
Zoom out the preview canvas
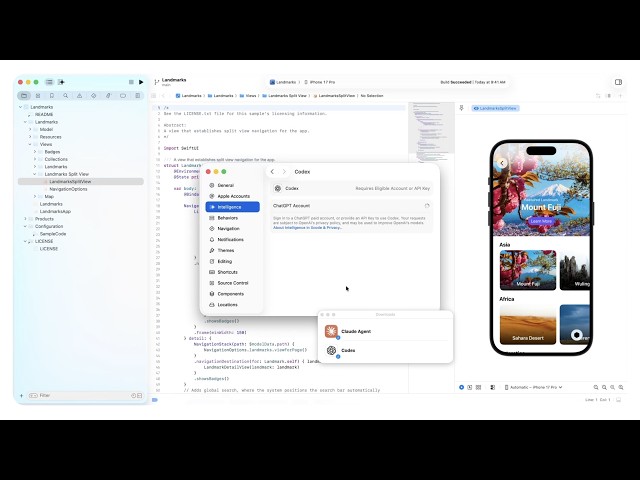(x=596, y=387)
